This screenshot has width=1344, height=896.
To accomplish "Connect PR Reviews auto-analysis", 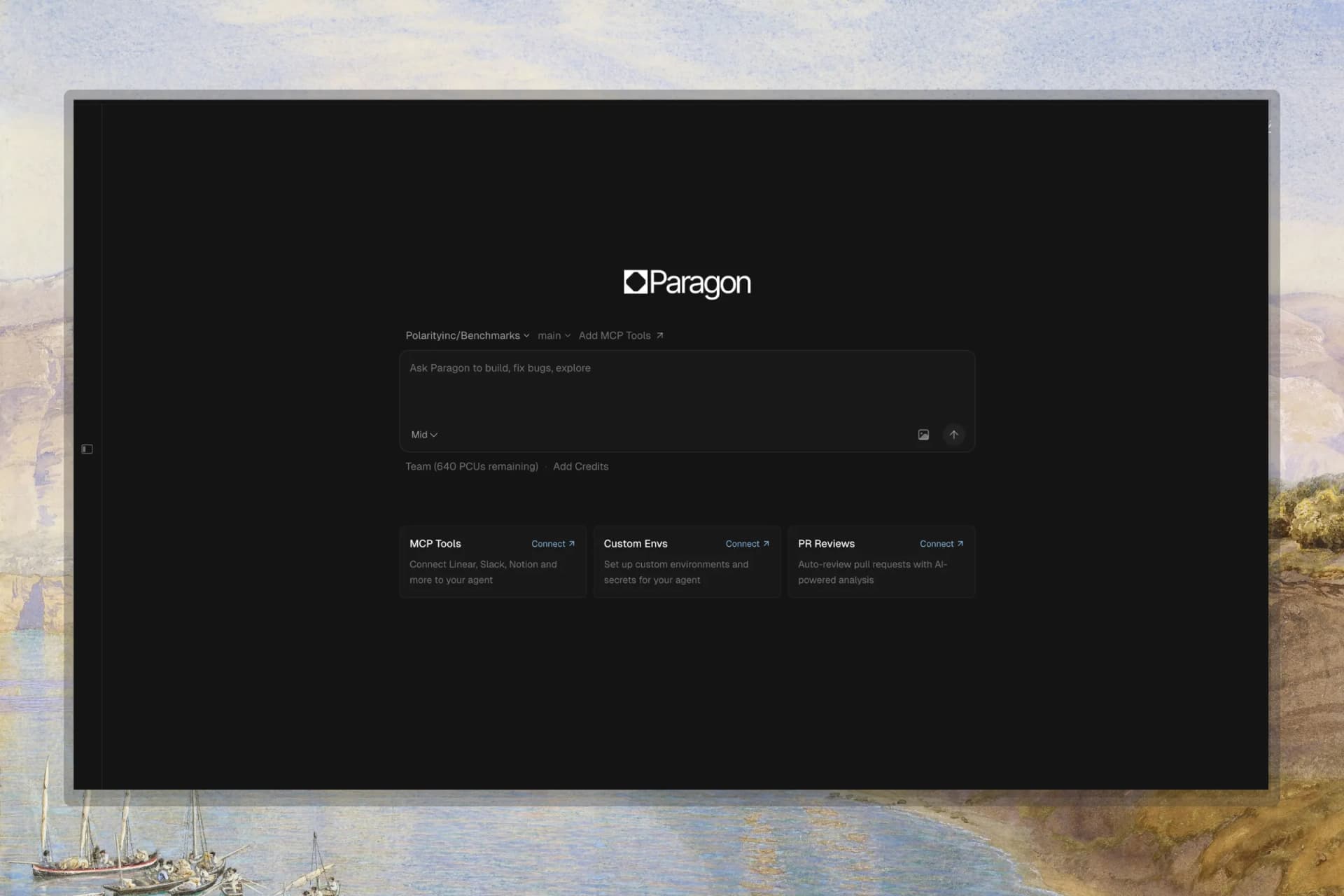I will click(938, 543).
